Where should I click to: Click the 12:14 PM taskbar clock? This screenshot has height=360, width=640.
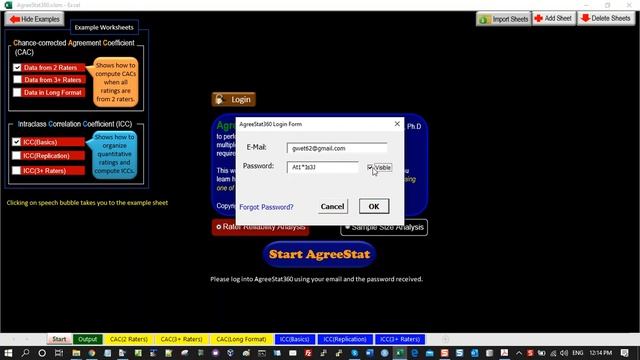[600, 353]
